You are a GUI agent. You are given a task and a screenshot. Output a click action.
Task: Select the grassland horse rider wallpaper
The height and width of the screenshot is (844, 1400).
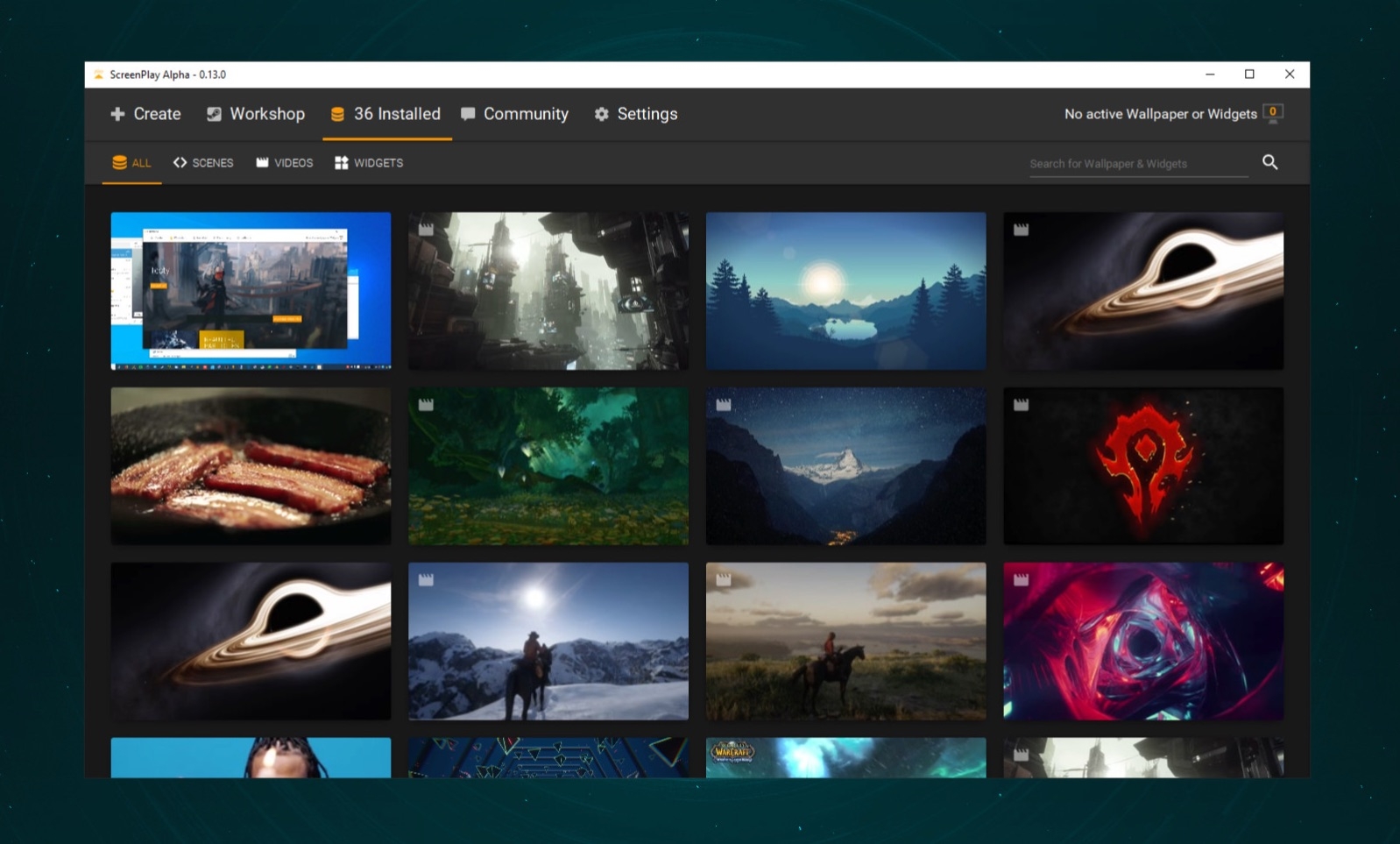tap(846, 641)
